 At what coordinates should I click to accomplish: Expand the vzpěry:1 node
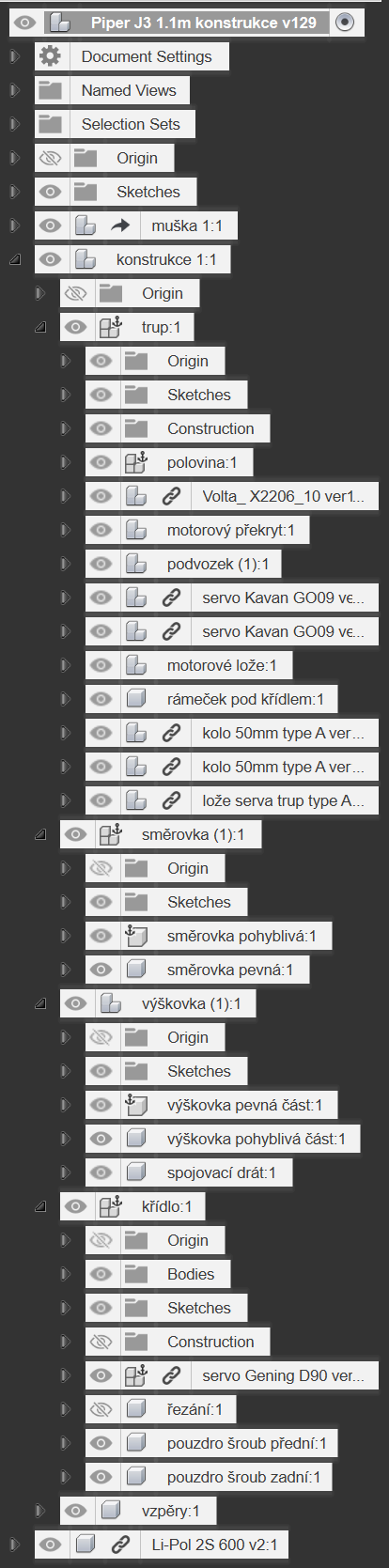[x=40, y=1511]
